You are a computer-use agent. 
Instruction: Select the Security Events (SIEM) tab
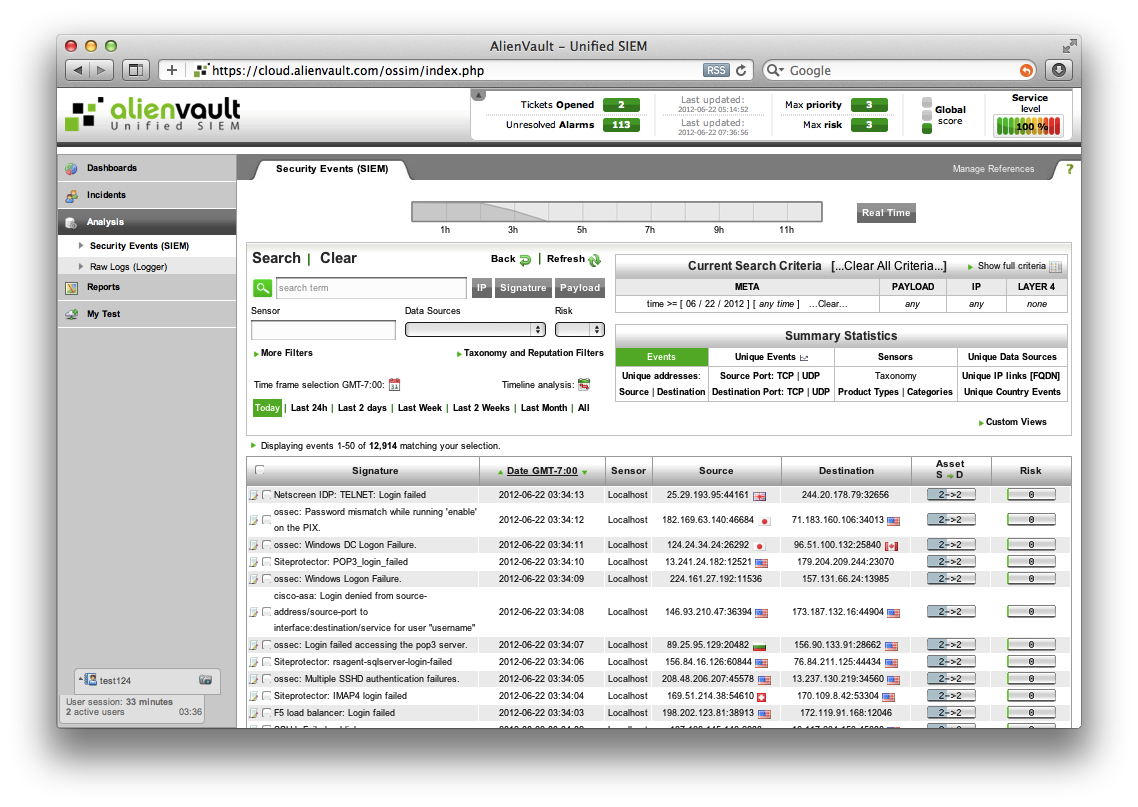[x=332, y=169]
